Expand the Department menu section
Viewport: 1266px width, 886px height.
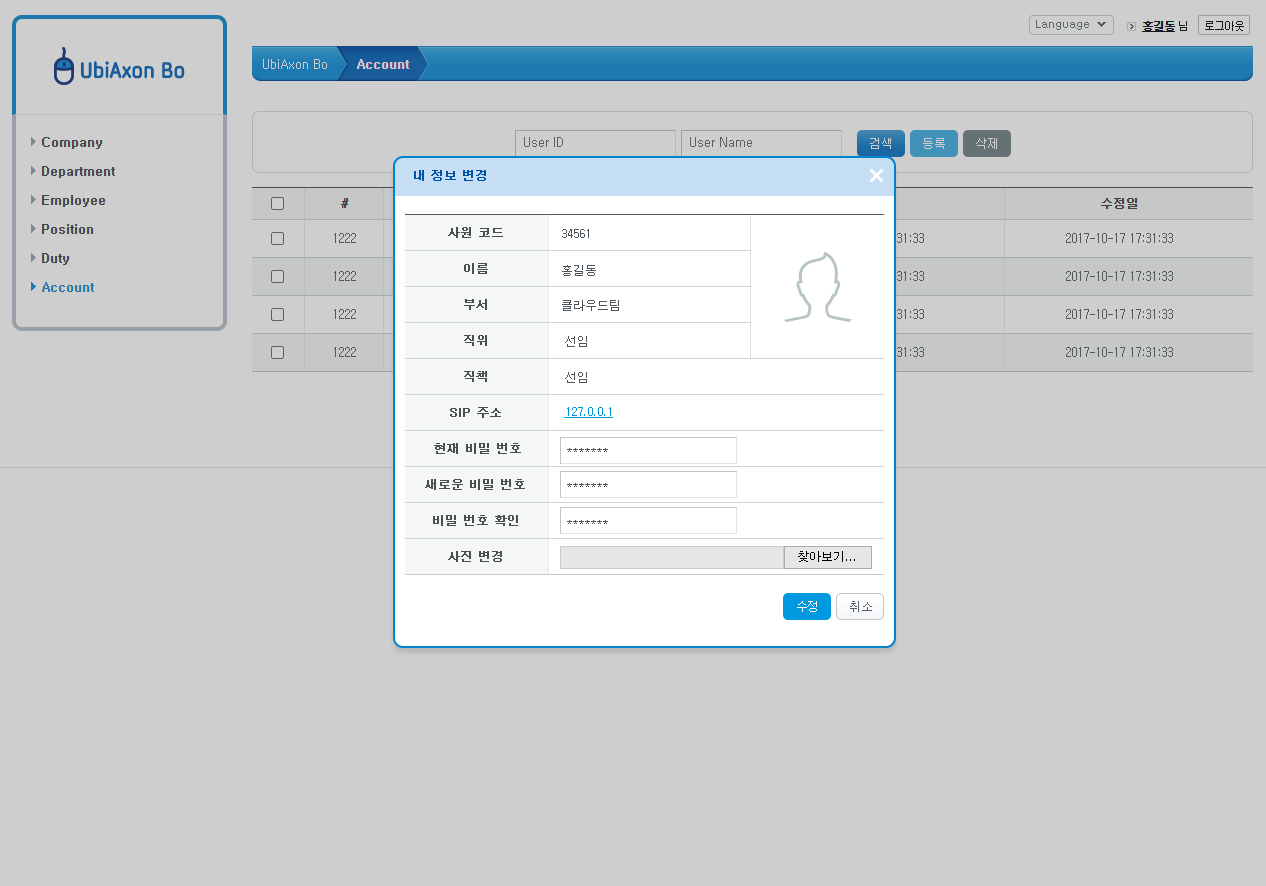tap(77, 171)
